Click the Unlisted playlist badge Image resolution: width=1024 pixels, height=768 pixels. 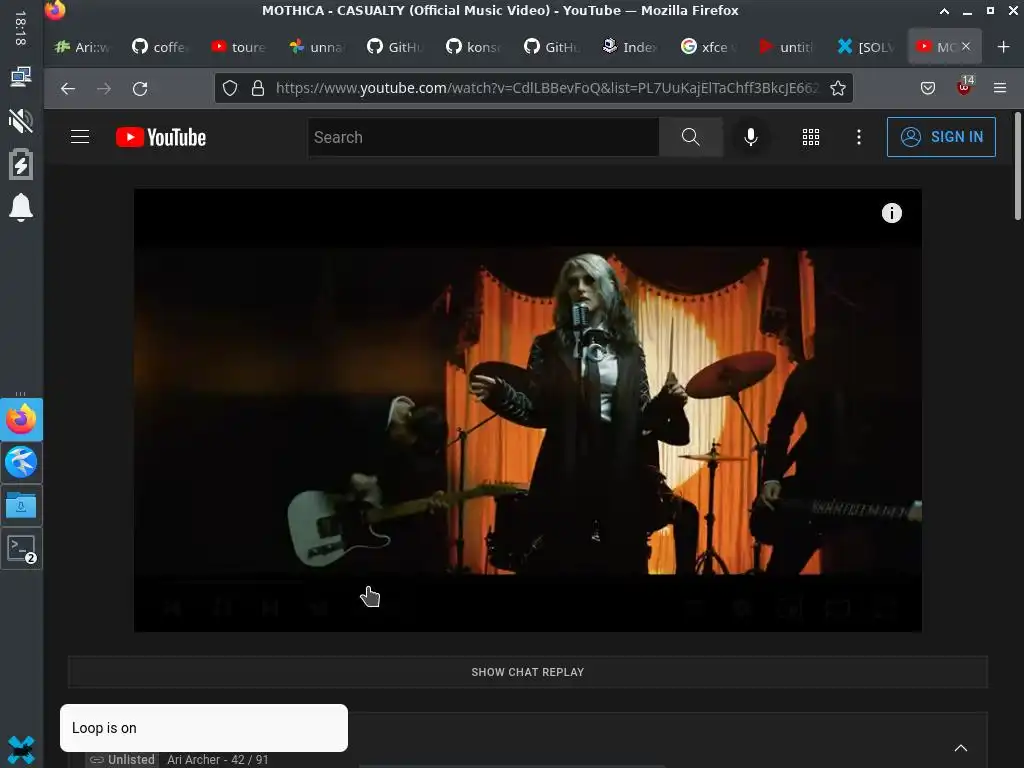click(x=122, y=760)
